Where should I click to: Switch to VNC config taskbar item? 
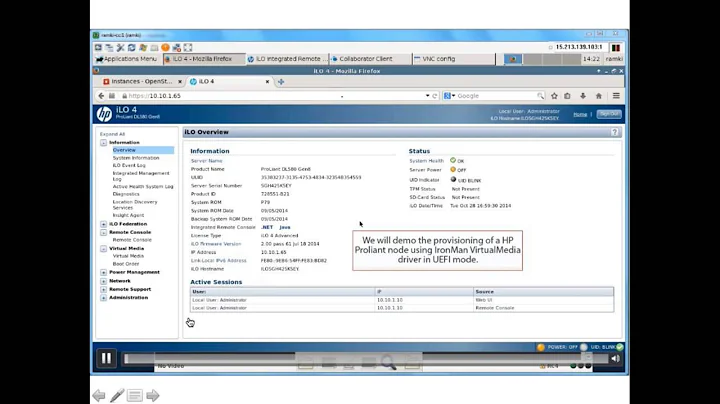point(454,59)
